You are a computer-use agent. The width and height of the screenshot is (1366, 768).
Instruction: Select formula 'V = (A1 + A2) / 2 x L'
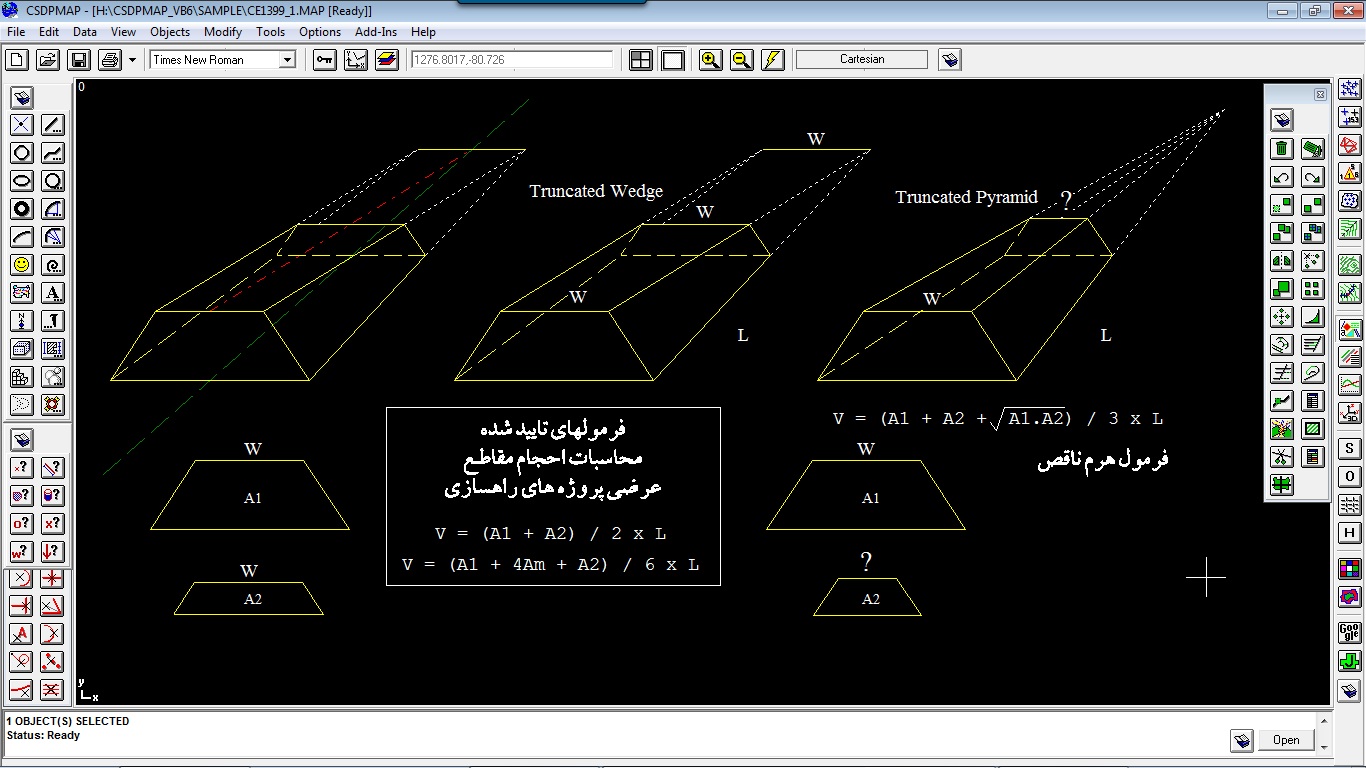551,534
